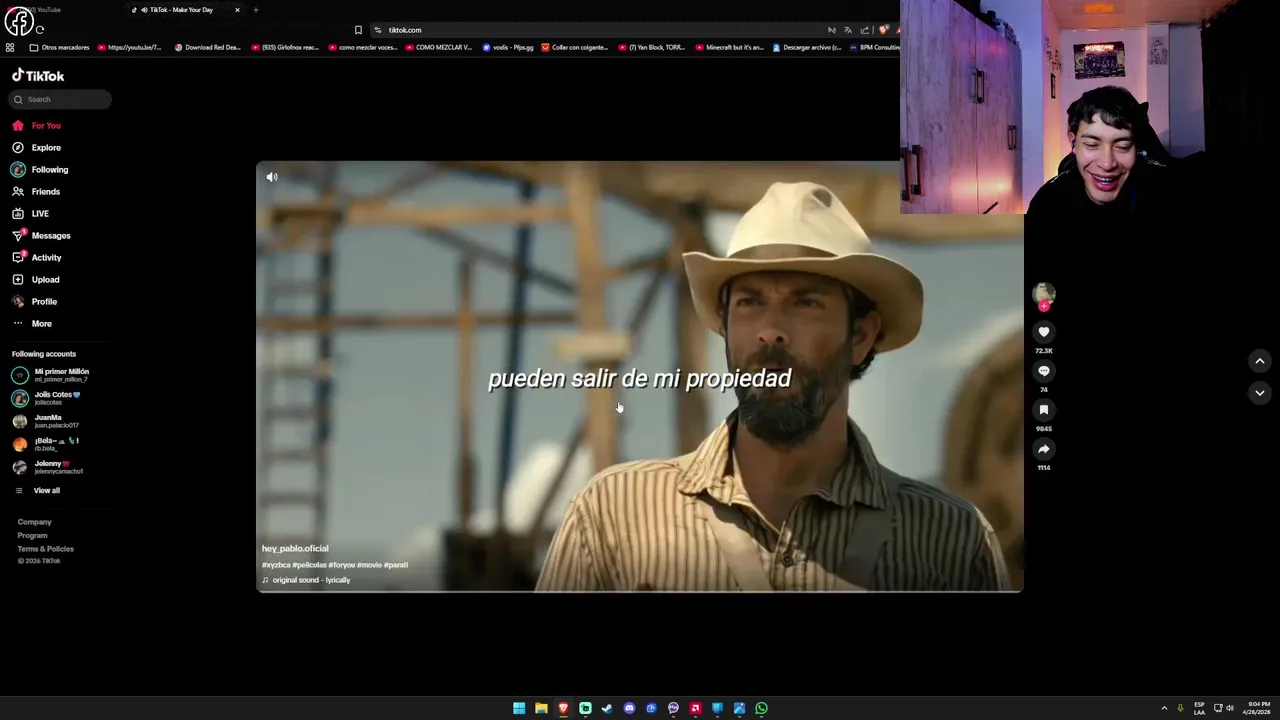Open the Following feed
The image size is (1280, 720).
[40, 170]
